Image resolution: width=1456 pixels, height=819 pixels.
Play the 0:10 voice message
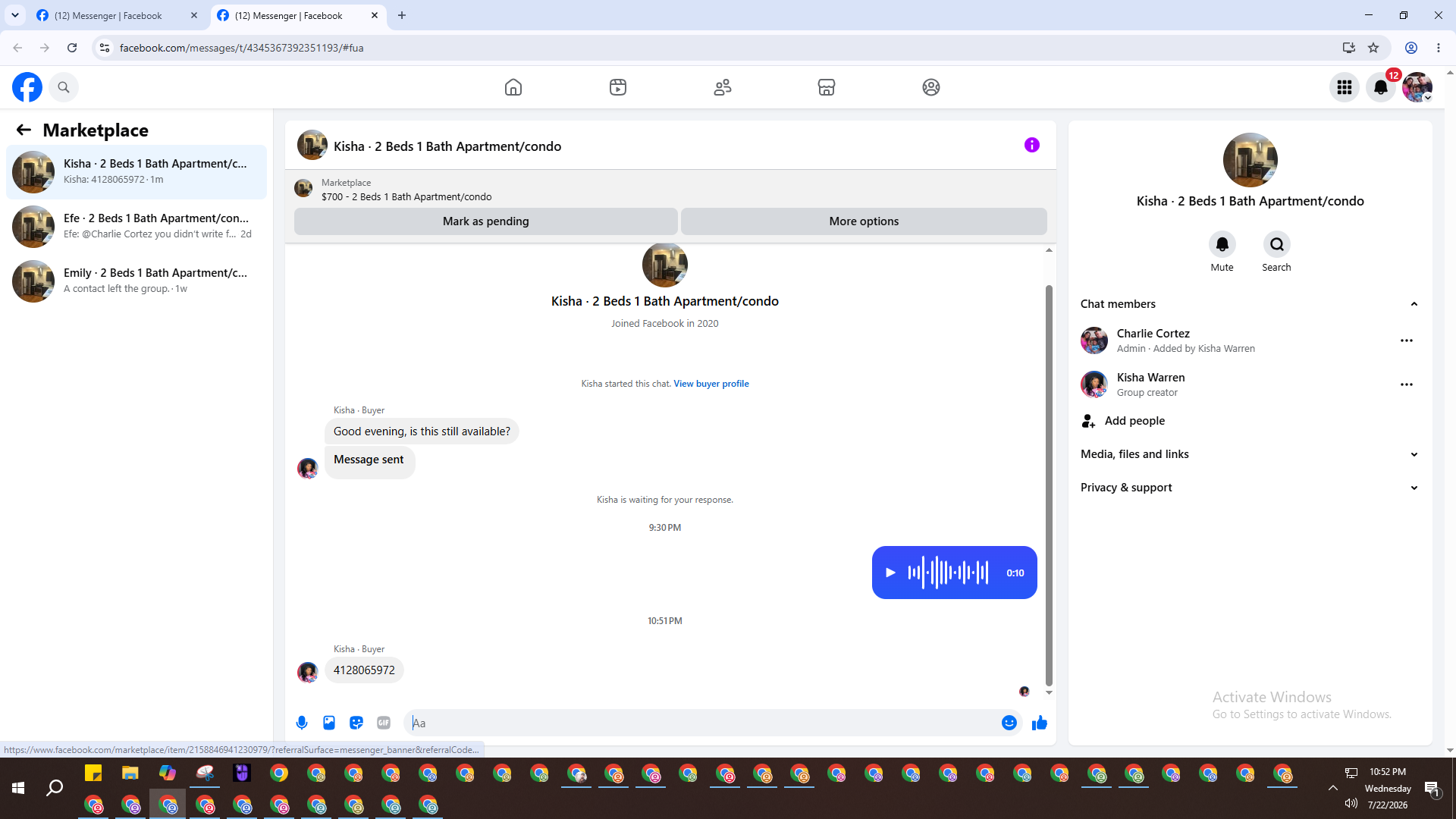[x=891, y=573]
